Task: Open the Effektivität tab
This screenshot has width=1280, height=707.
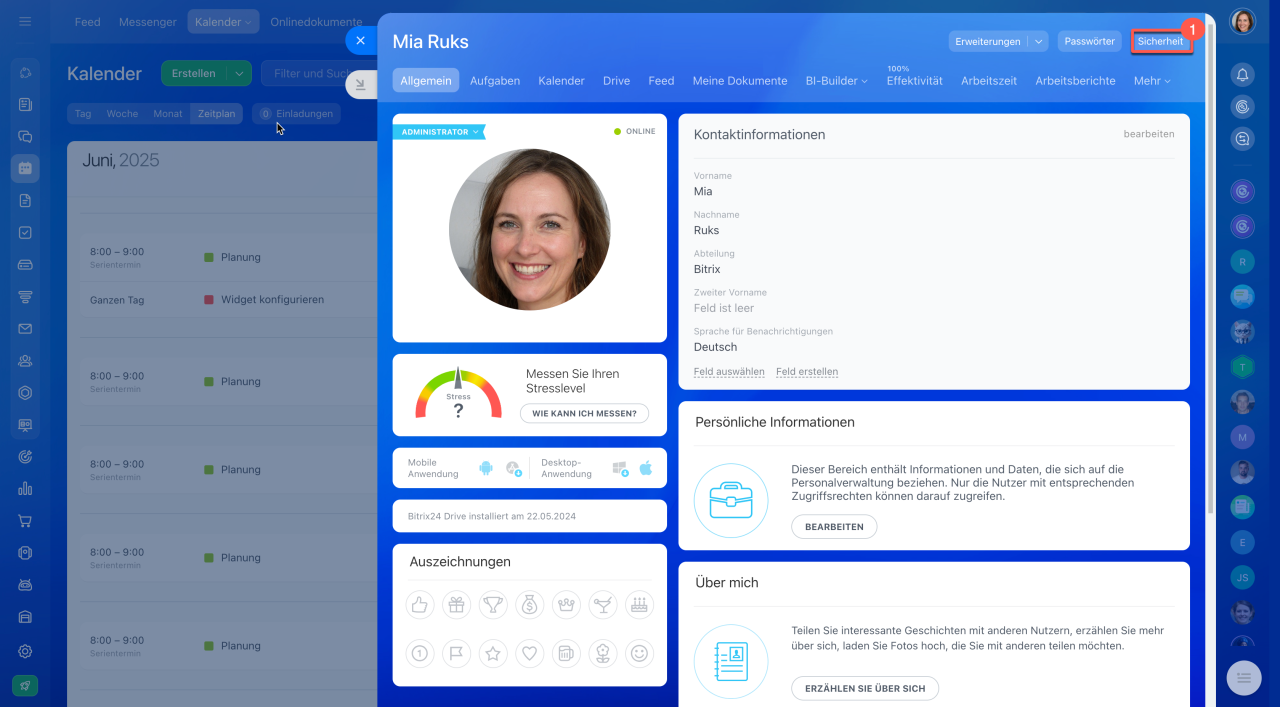Action: click(x=914, y=81)
